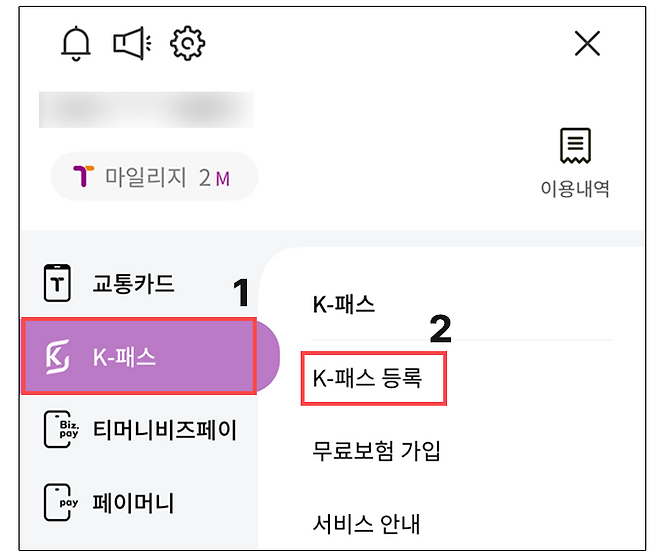
Task: Click the 이용내역 label text
Action: point(575,188)
